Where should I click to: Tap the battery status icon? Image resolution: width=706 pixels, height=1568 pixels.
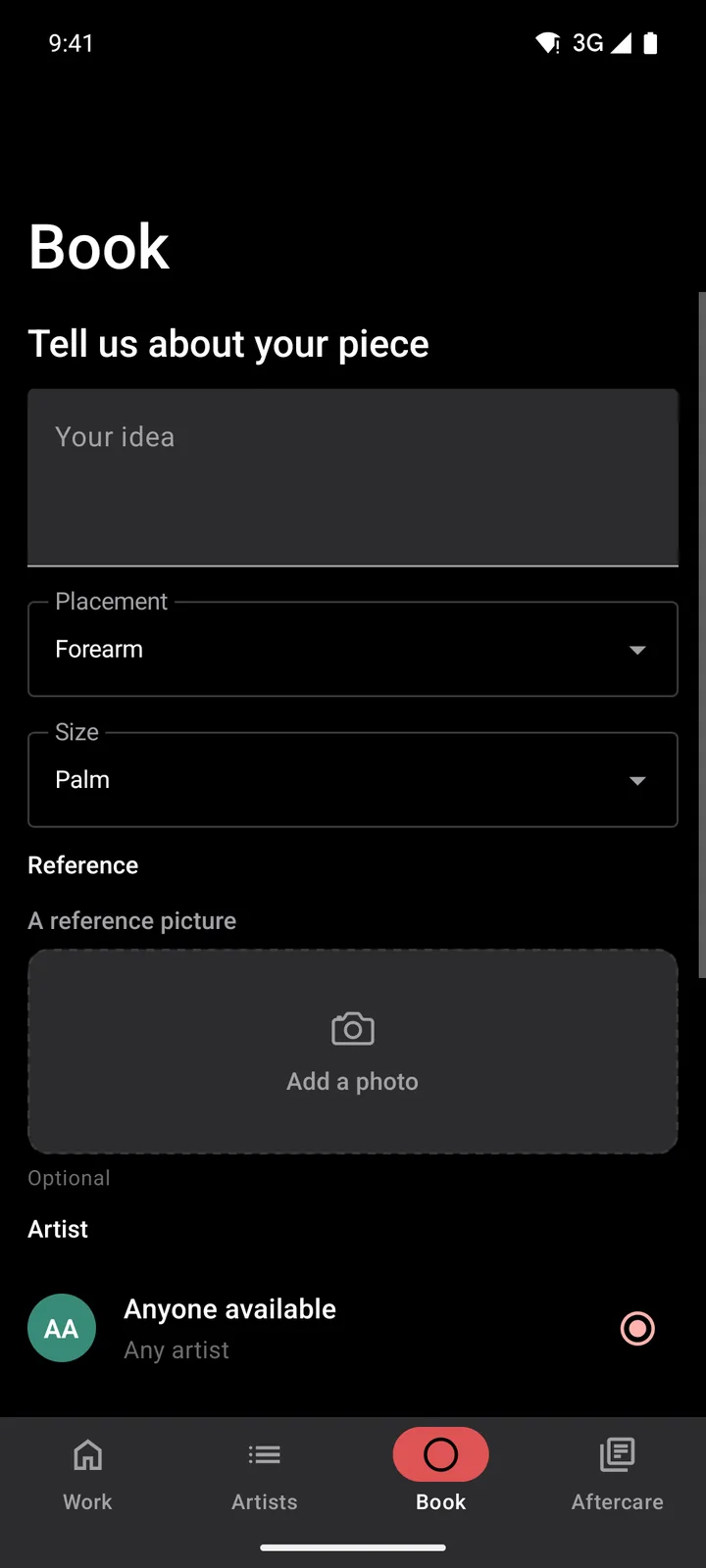650,42
